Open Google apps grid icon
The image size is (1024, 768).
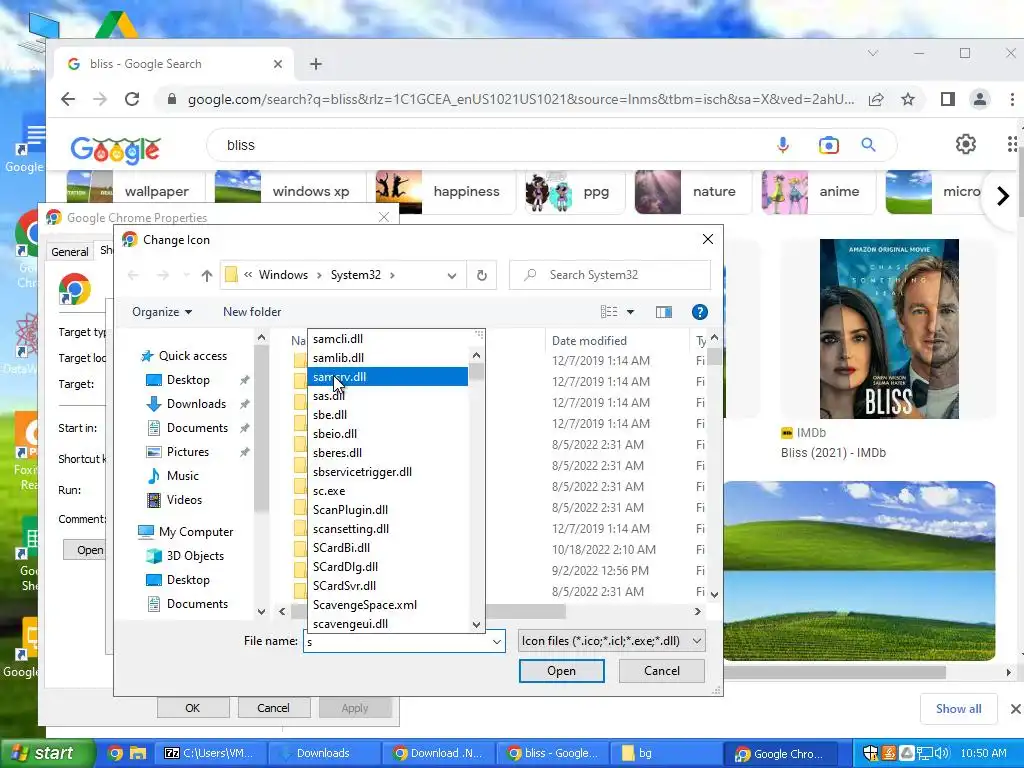[x=1012, y=144]
